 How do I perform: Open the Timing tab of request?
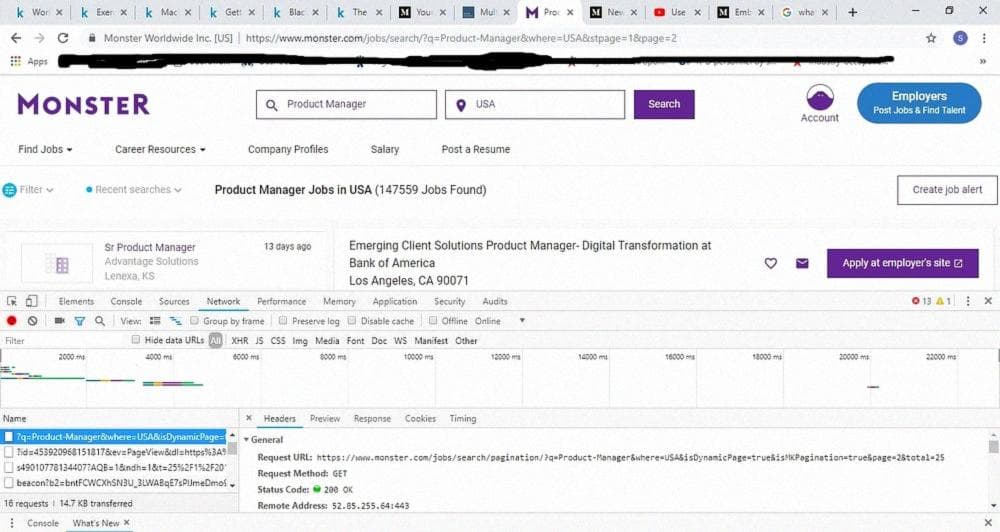(x=463, y=418)
